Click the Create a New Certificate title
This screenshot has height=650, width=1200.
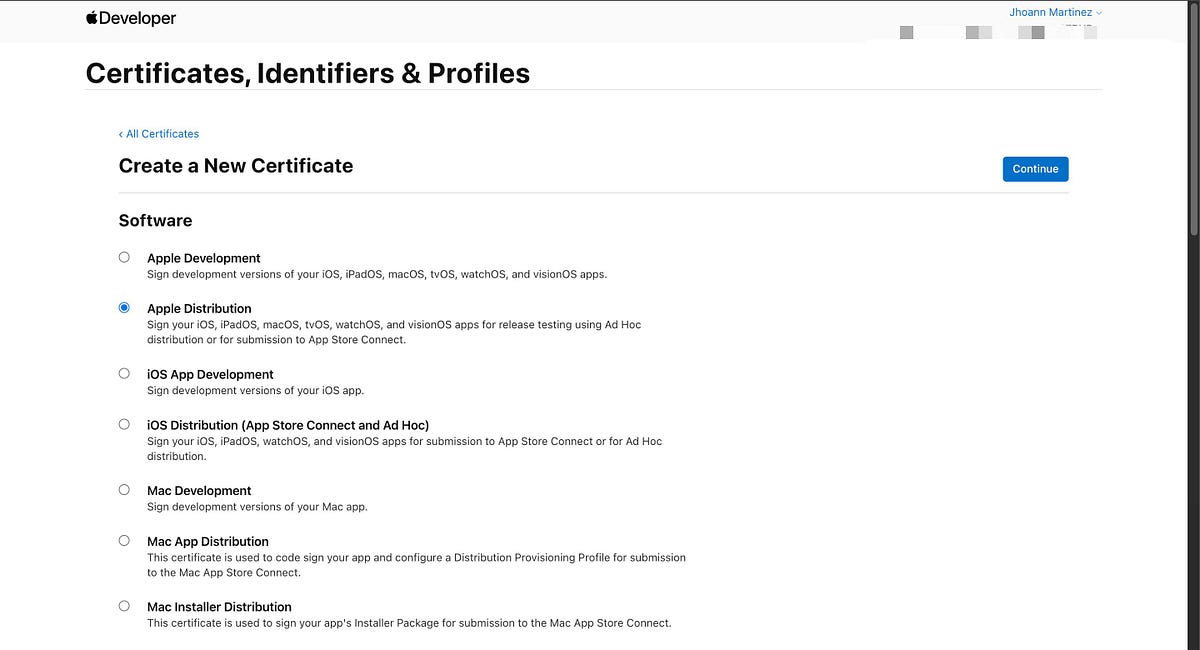[x=235, y=165]
